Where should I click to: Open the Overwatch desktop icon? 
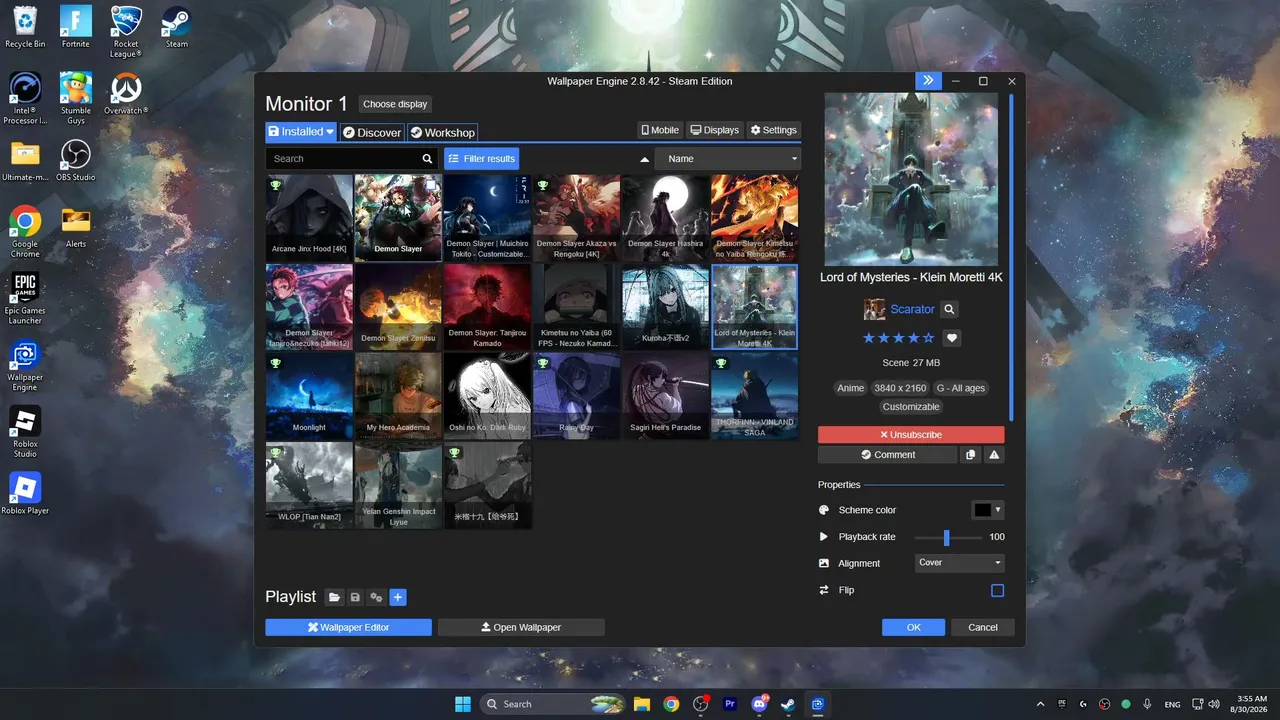click(126, 94)
